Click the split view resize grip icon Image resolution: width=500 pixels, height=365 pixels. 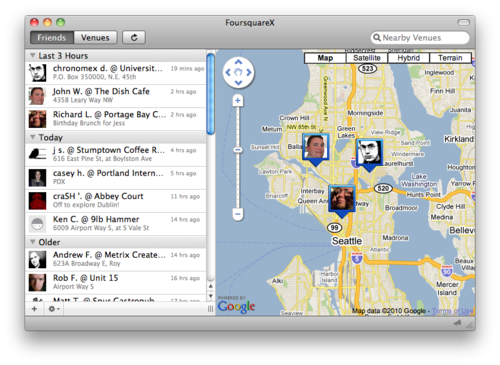point(210,309)
